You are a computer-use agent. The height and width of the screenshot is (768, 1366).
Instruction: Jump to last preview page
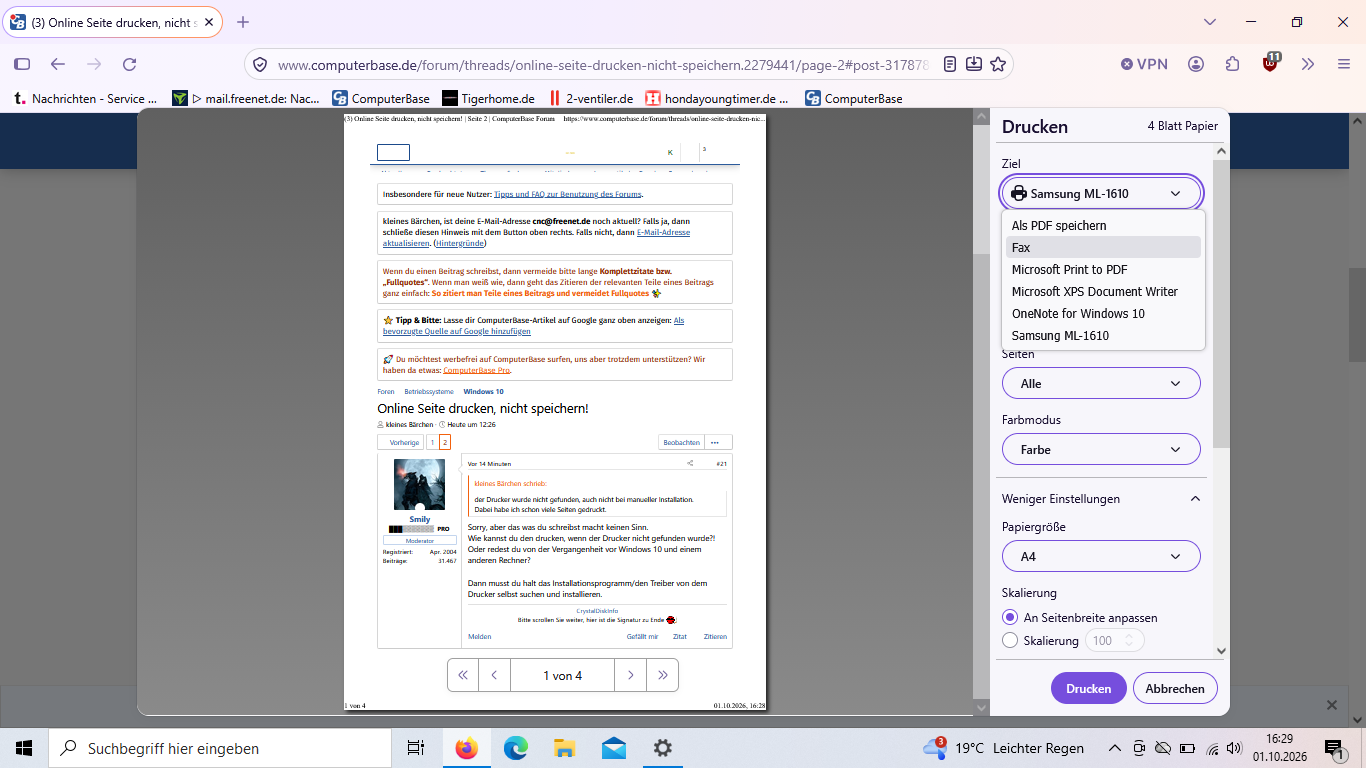tap(663, 676)
